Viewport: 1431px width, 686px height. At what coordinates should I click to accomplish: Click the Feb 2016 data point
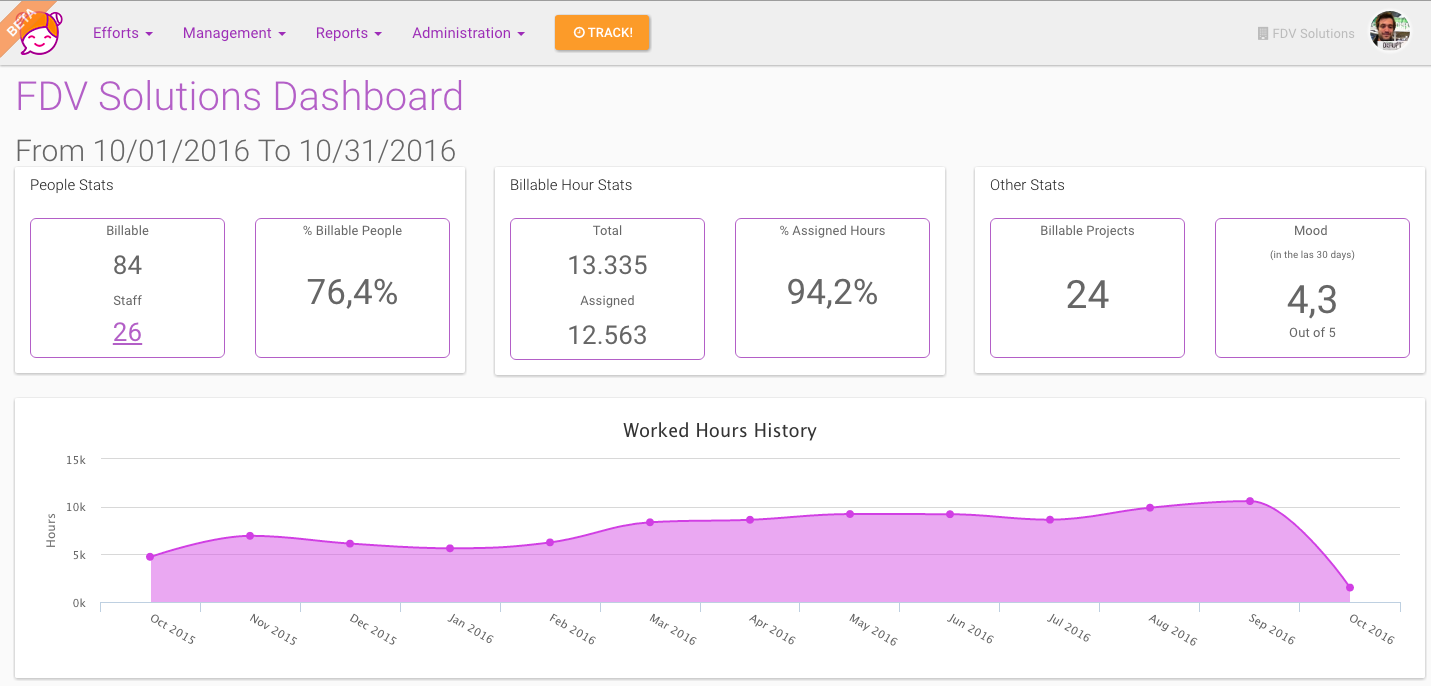click(550, 542)
